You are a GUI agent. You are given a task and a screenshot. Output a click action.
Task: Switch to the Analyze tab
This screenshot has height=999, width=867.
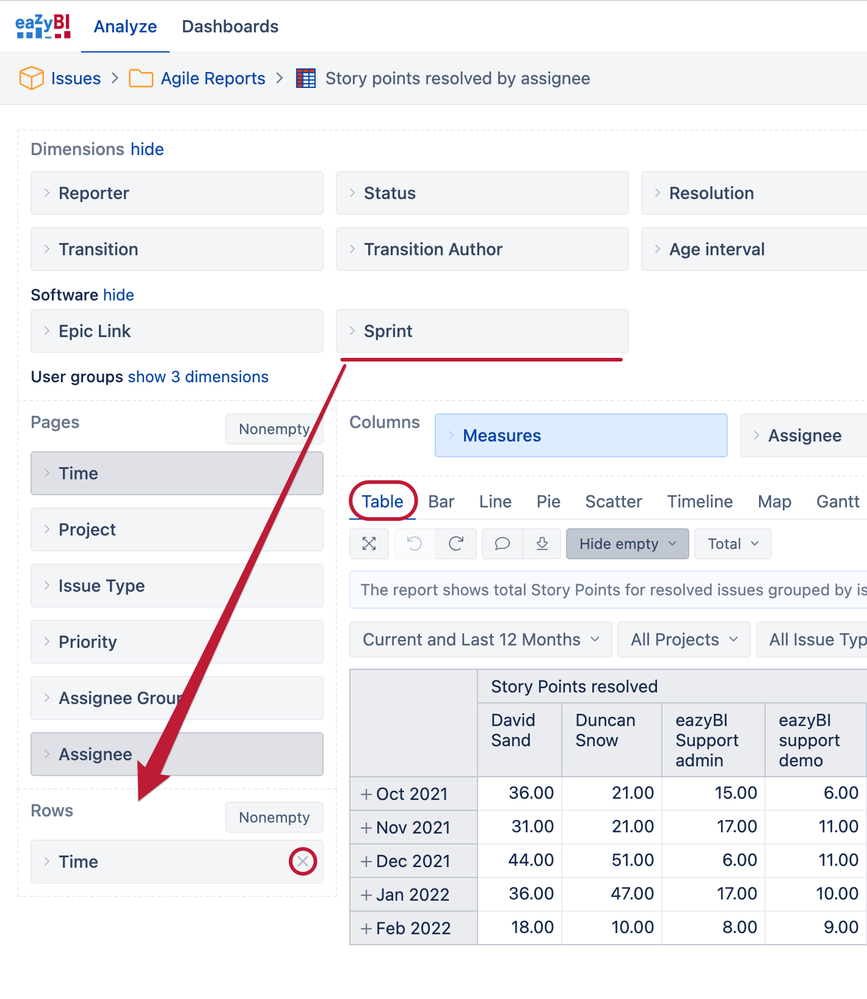tap(125, 27)
